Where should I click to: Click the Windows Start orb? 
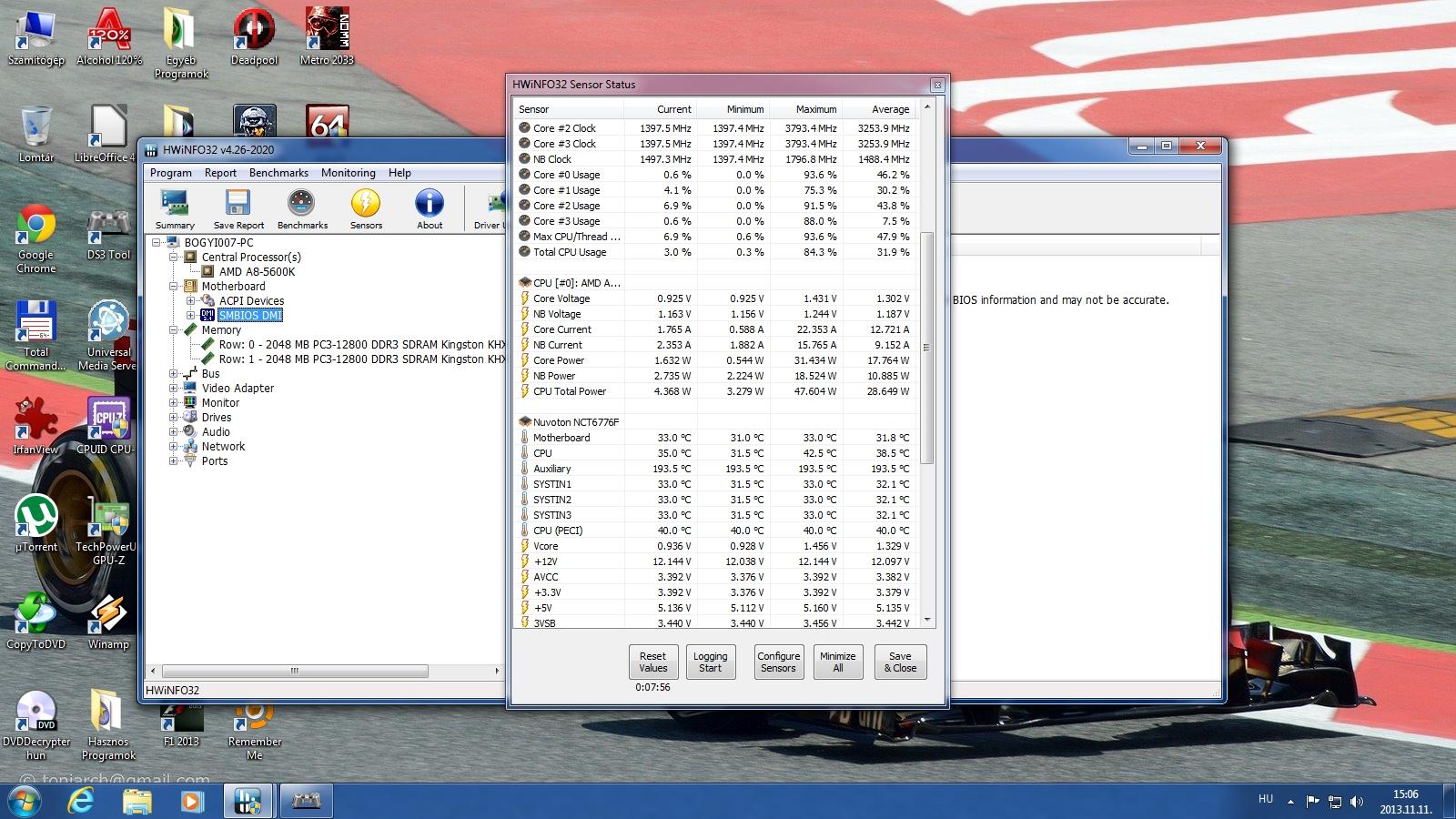point(25,801)
